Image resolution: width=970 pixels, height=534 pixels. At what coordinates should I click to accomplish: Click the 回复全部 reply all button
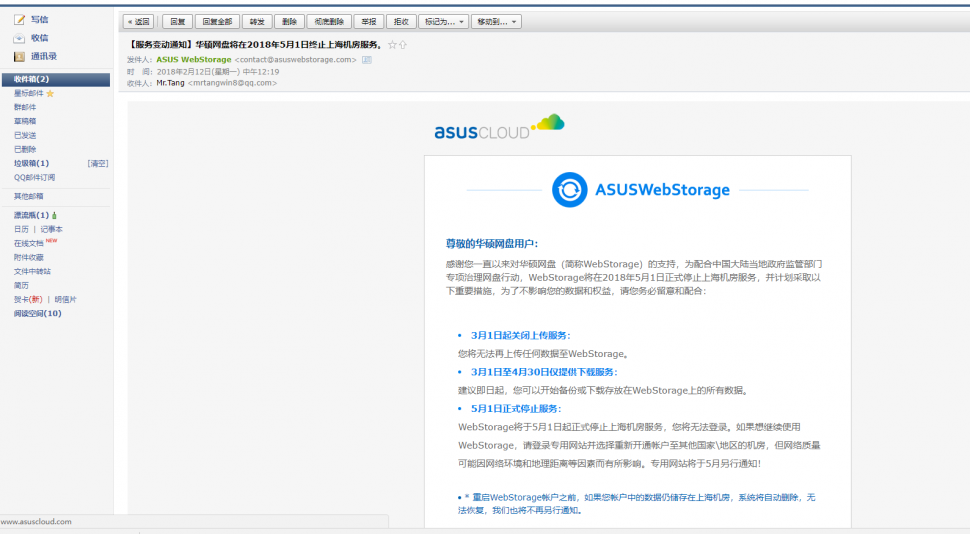click(x=217, y=22)
